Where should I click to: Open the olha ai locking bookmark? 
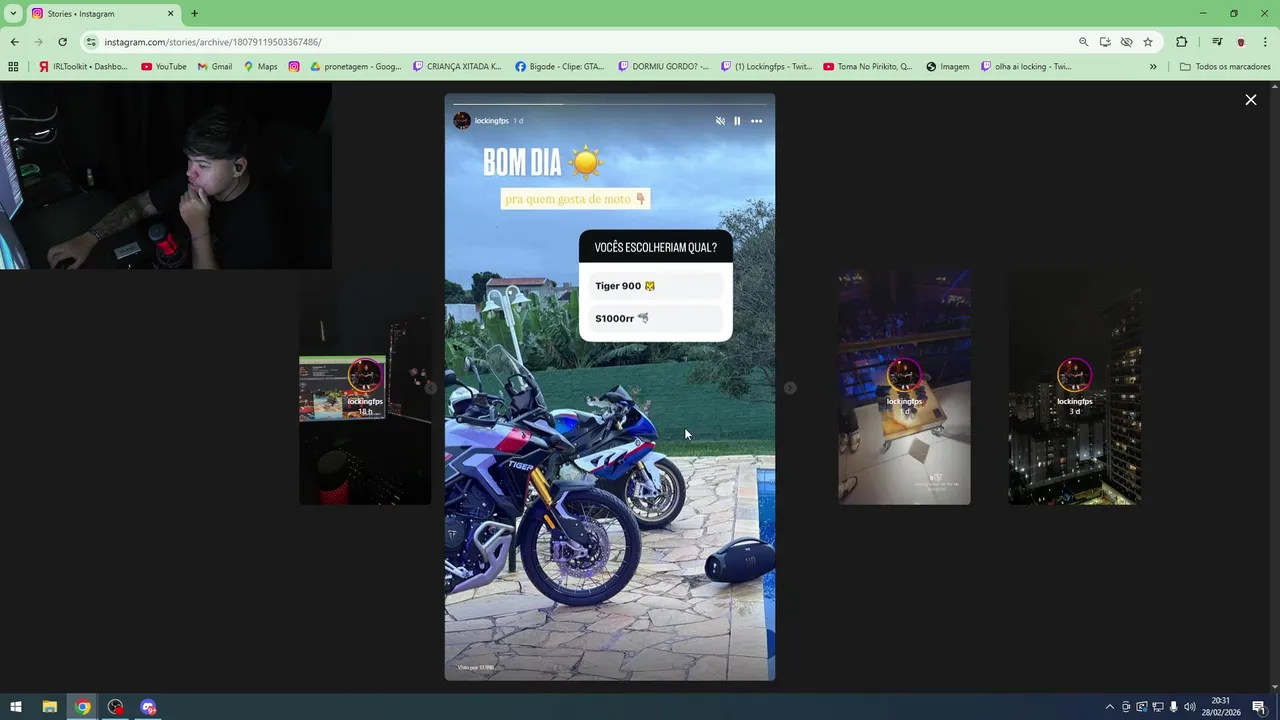pyautogui.click(x=1026, y=67)
